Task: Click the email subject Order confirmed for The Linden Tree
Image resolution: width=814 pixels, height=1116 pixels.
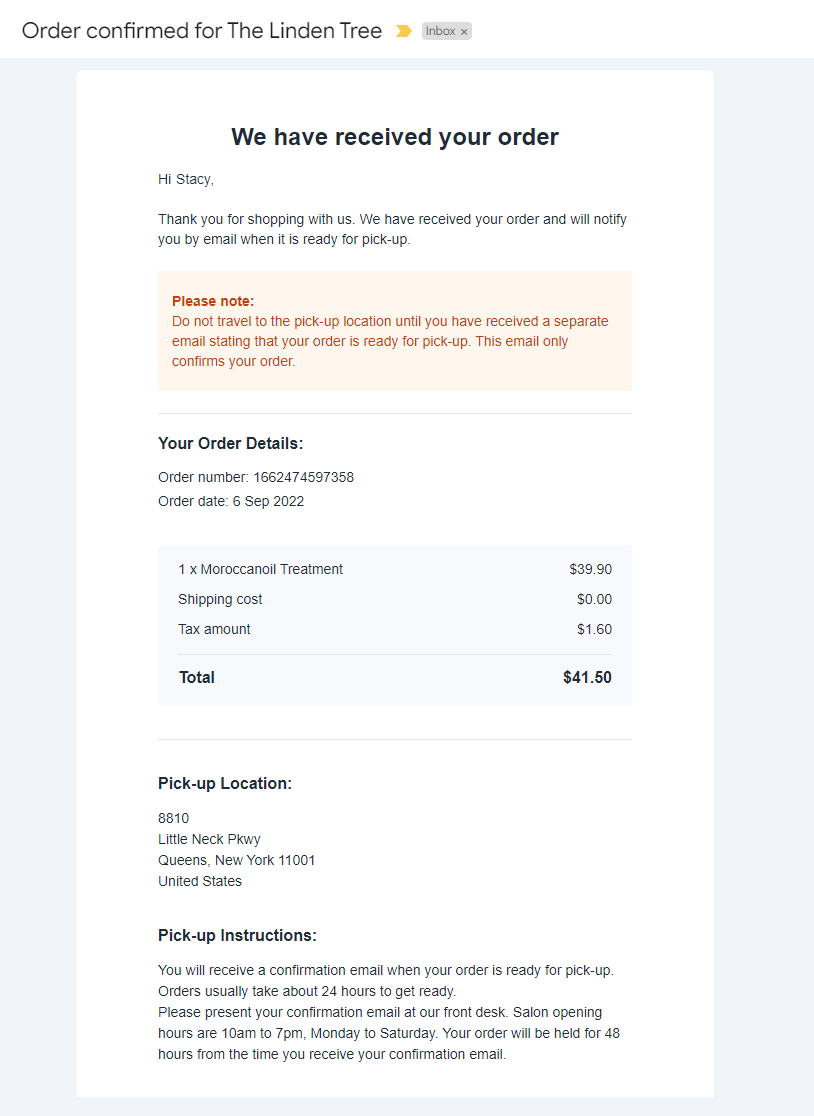Action: pos(201,31)
